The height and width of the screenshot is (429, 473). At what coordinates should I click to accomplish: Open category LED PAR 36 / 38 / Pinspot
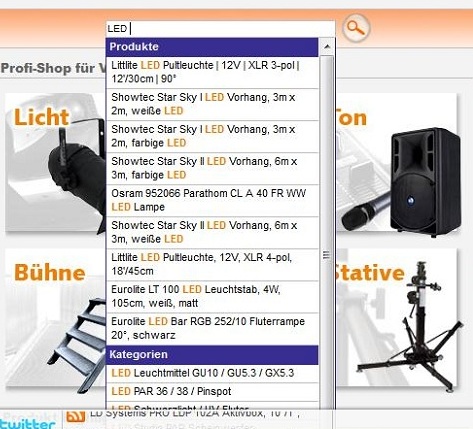[x=212, y=391]
